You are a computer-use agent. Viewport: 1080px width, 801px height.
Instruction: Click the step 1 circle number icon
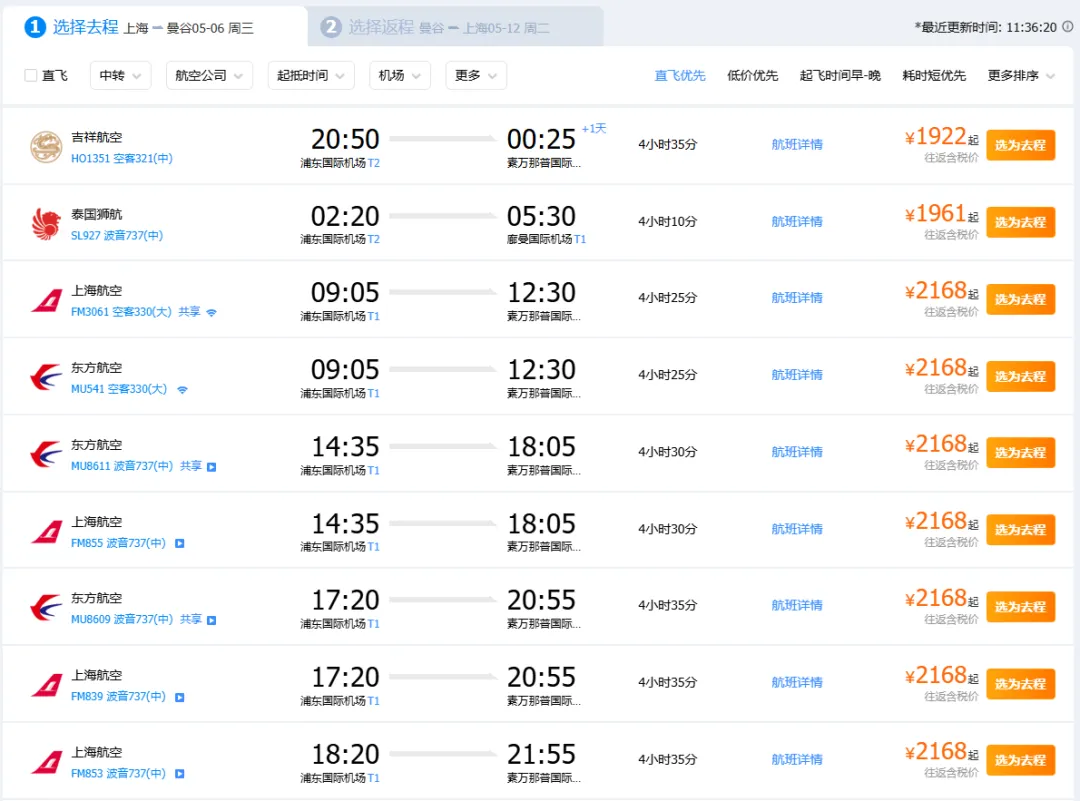point(35,28)
